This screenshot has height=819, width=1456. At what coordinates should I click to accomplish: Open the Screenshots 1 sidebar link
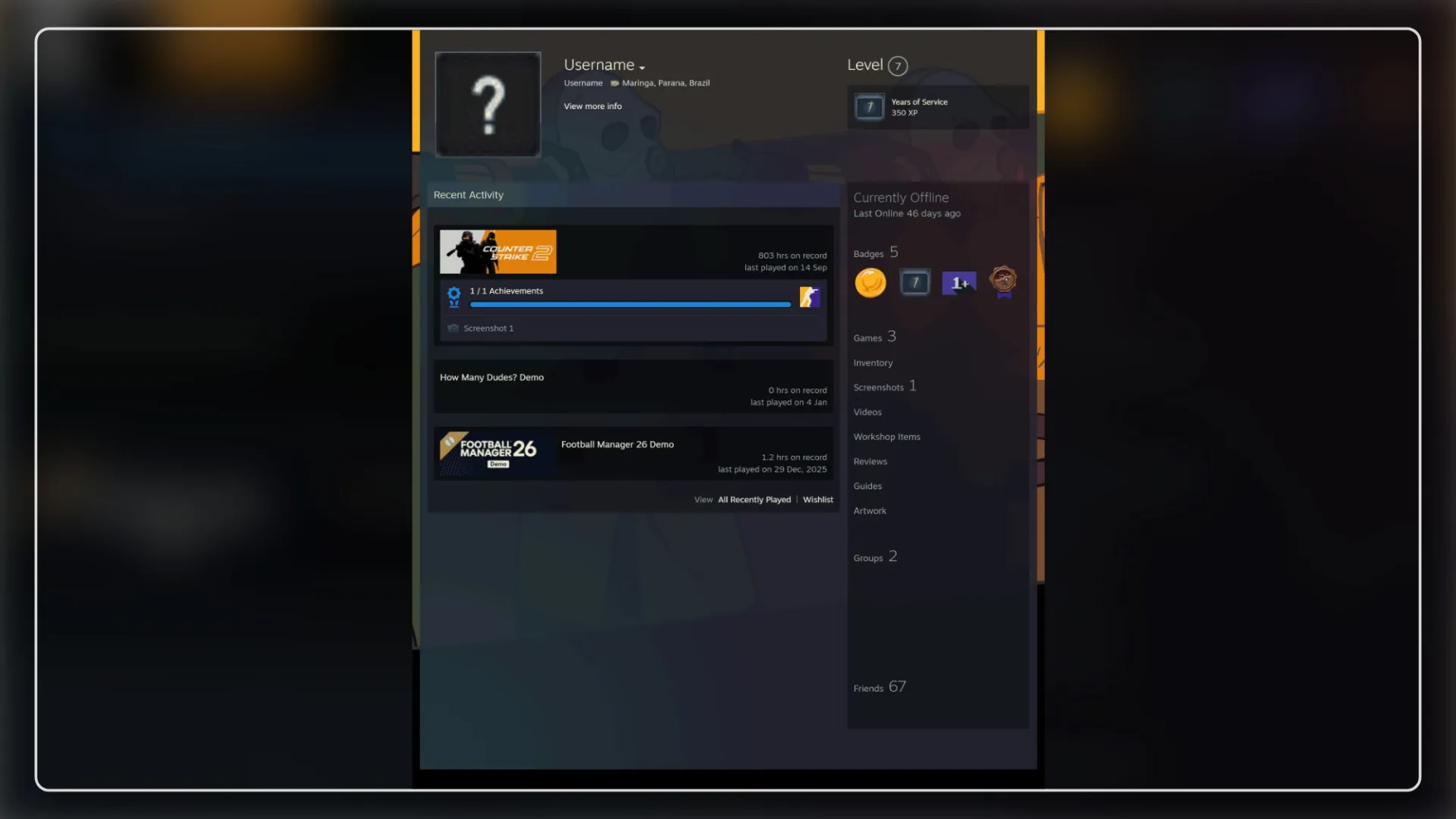[884, 387]
